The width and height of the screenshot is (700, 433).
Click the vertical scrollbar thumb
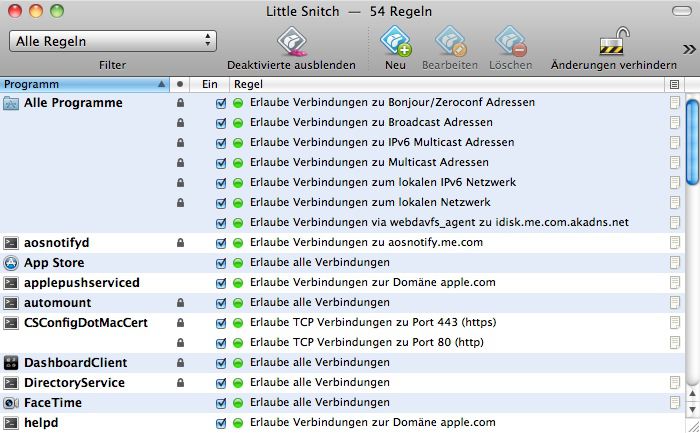pyautogui.click(x=692, y=142)
